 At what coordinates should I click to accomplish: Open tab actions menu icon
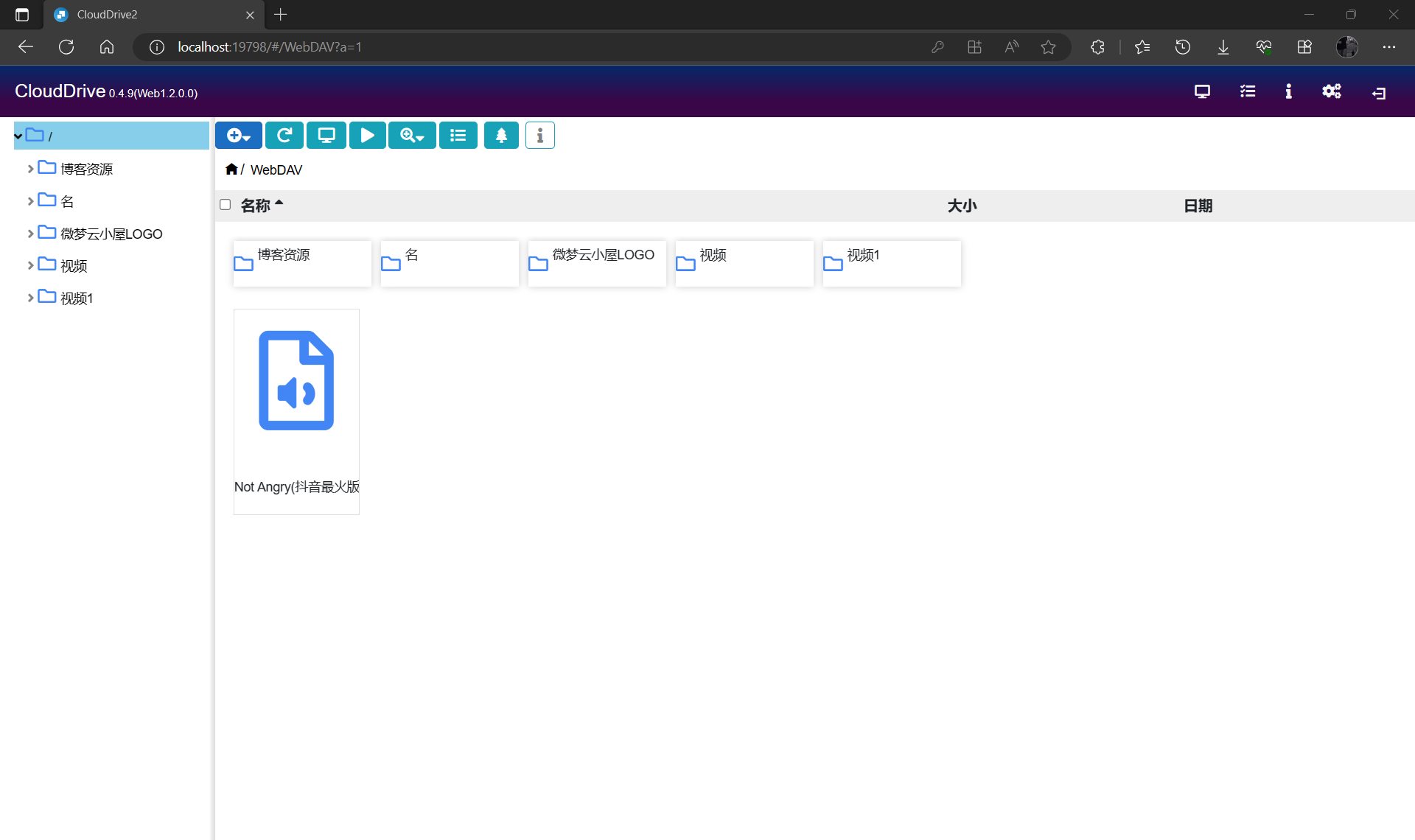point(22,15)
